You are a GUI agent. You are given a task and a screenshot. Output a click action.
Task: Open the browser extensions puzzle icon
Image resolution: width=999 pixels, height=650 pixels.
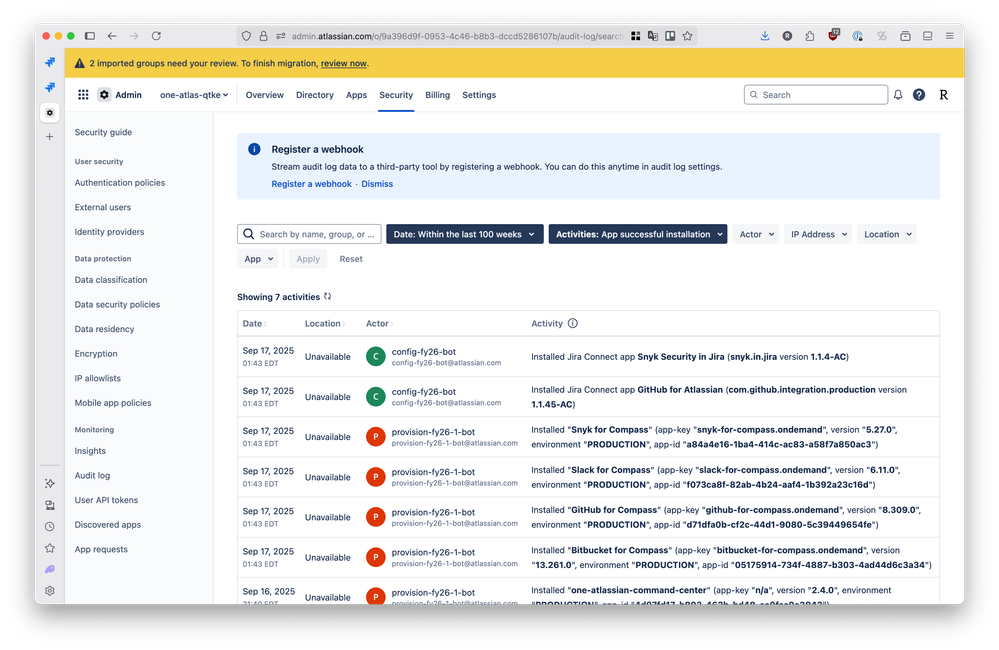810,36
